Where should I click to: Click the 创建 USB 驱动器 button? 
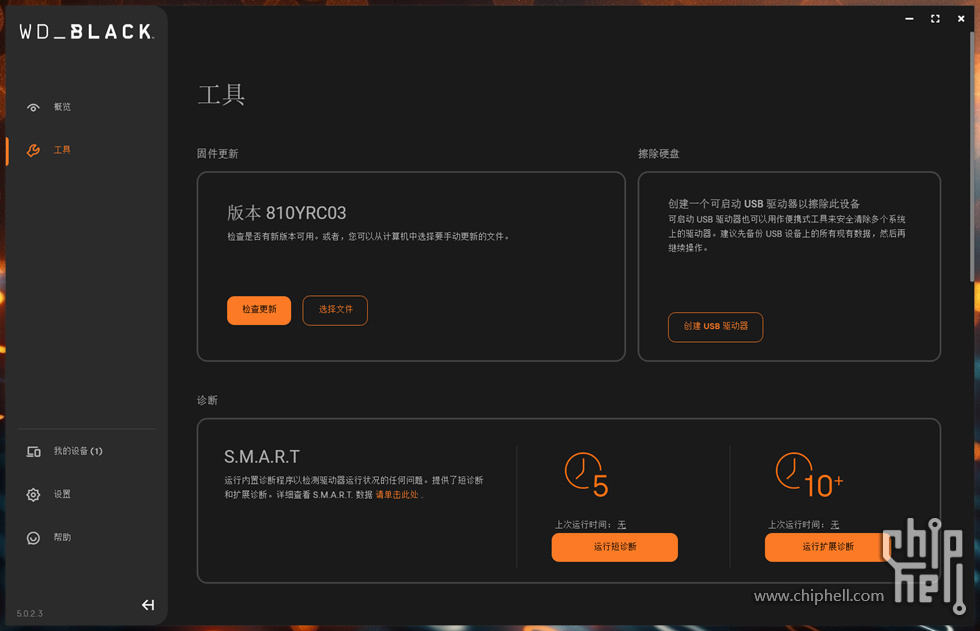pos(716,327)
